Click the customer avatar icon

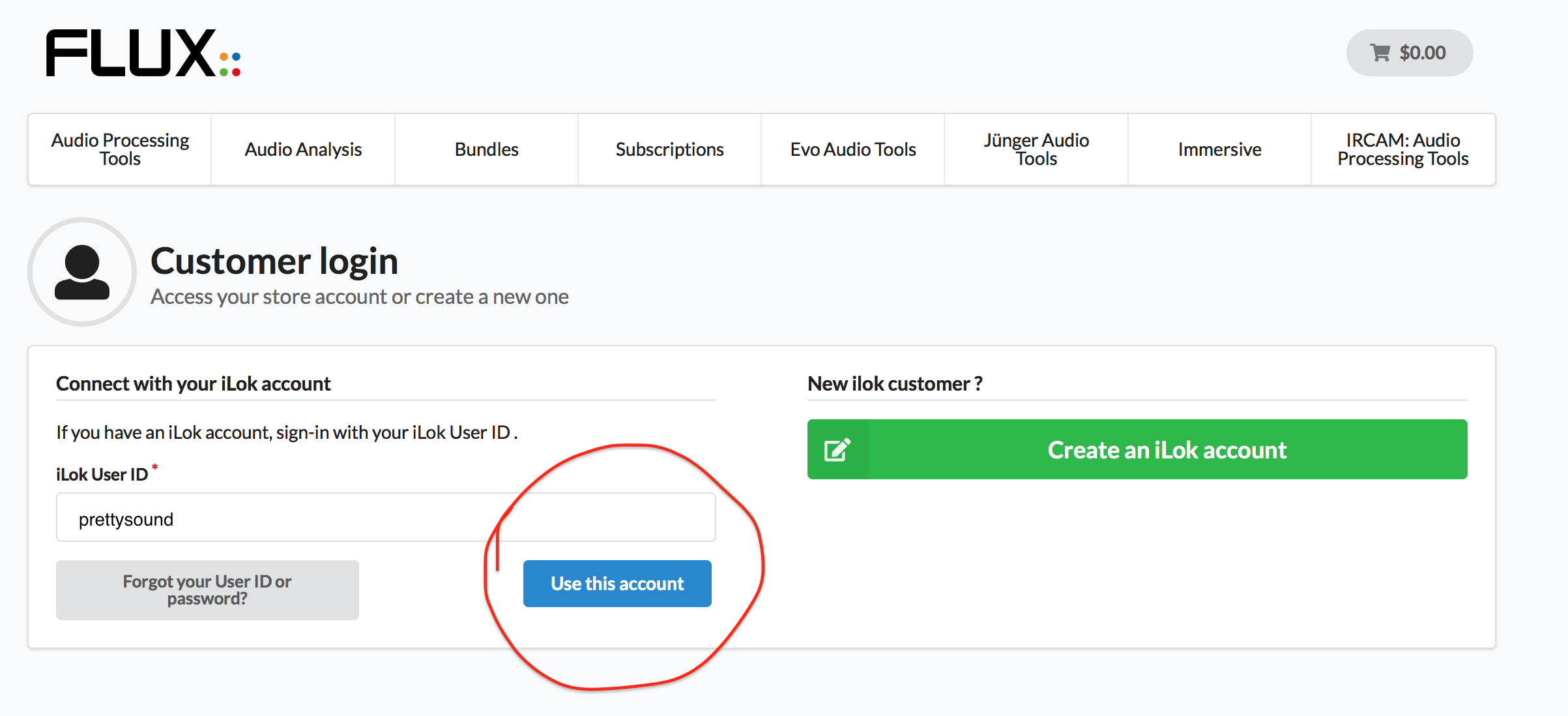click(82, 272)
